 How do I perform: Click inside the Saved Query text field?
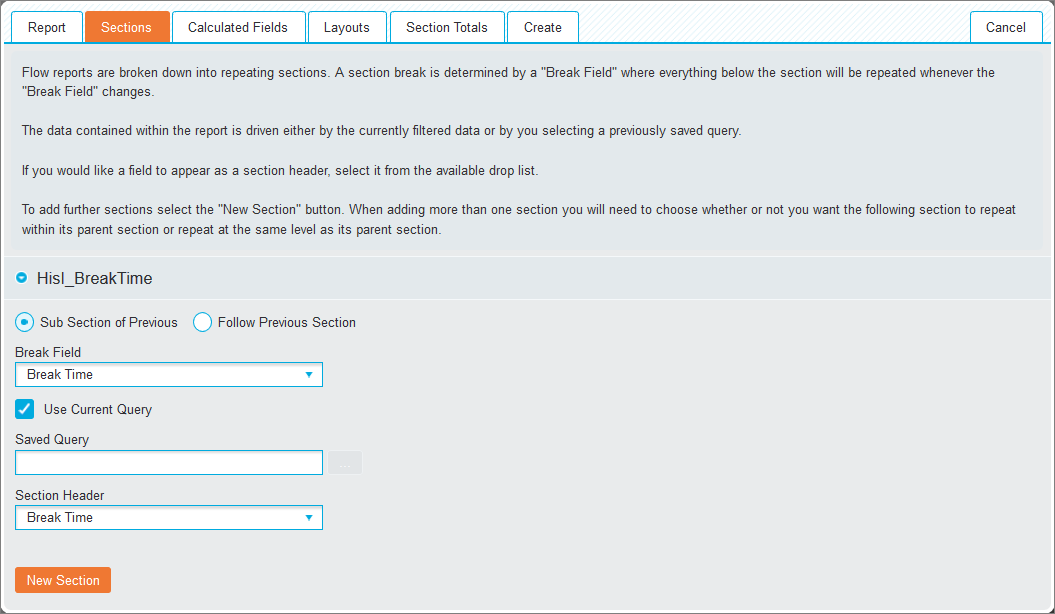point(169,463)
